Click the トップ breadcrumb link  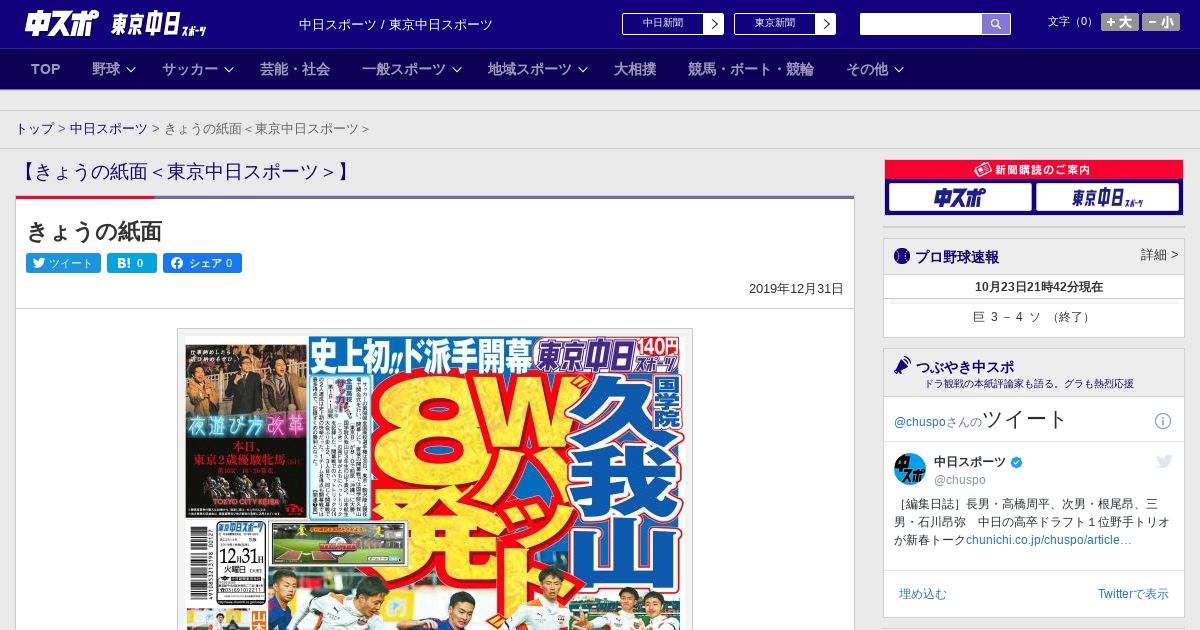[x=34, y=129]
